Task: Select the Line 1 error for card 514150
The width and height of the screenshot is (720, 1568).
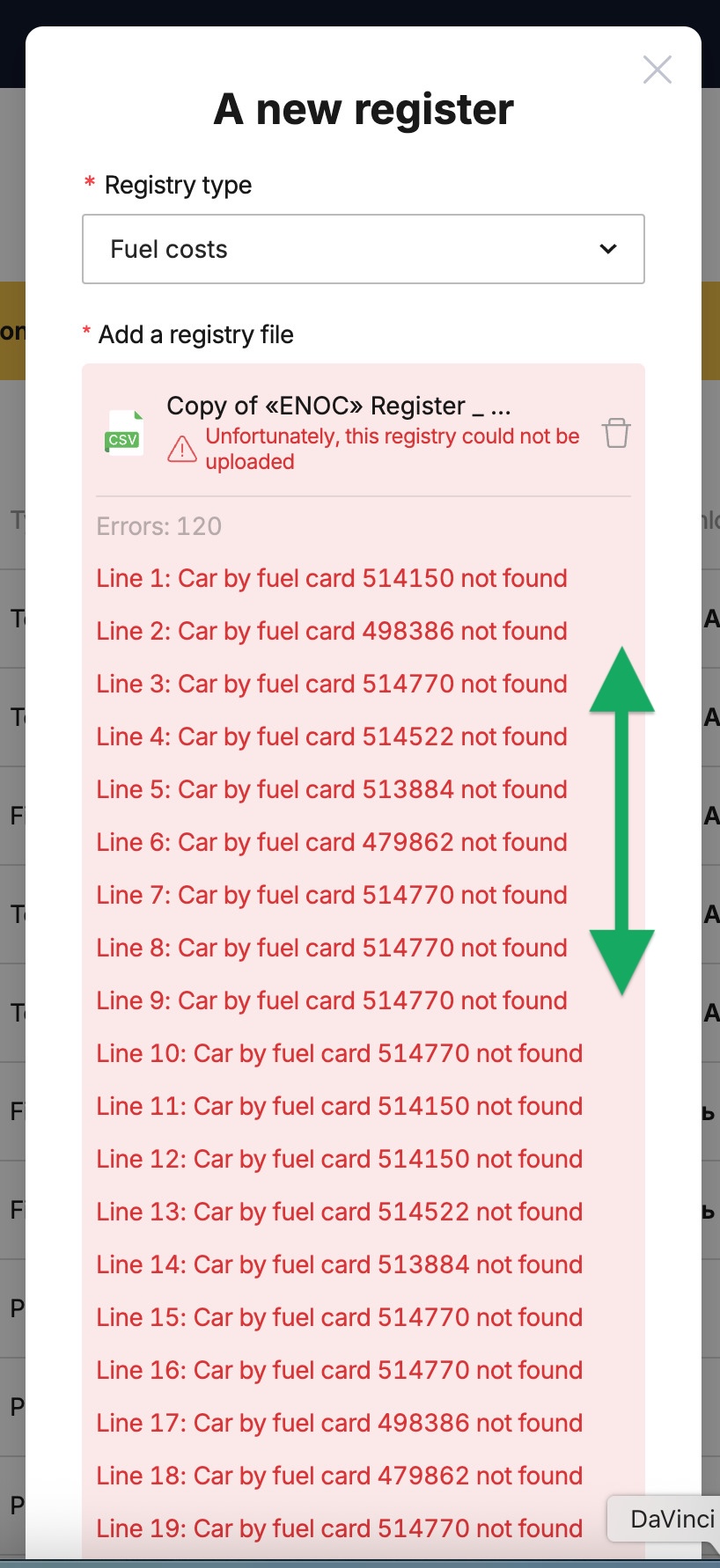Action: pos(332,578)
